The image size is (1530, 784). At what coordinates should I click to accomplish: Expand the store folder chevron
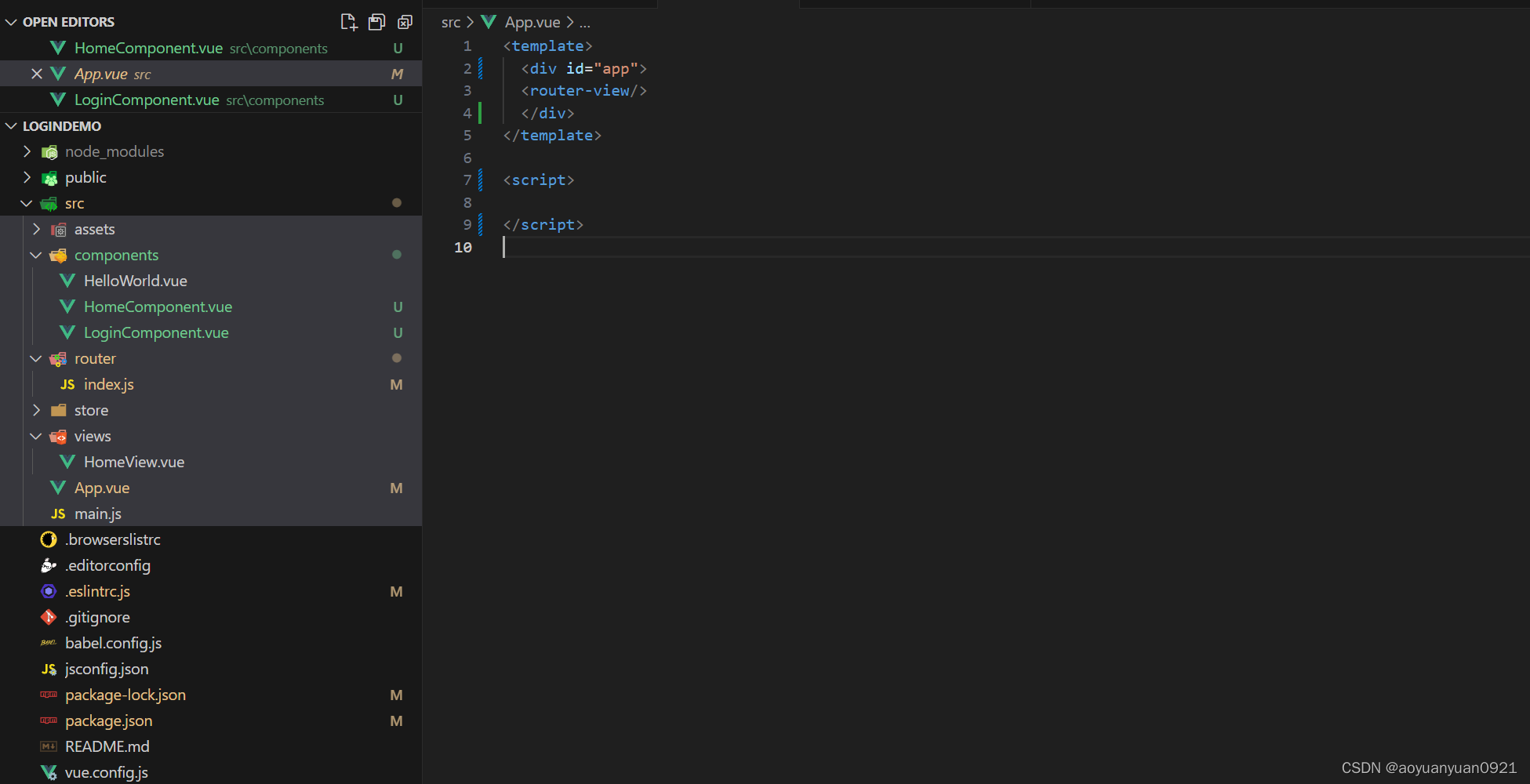tap(37, 410)
